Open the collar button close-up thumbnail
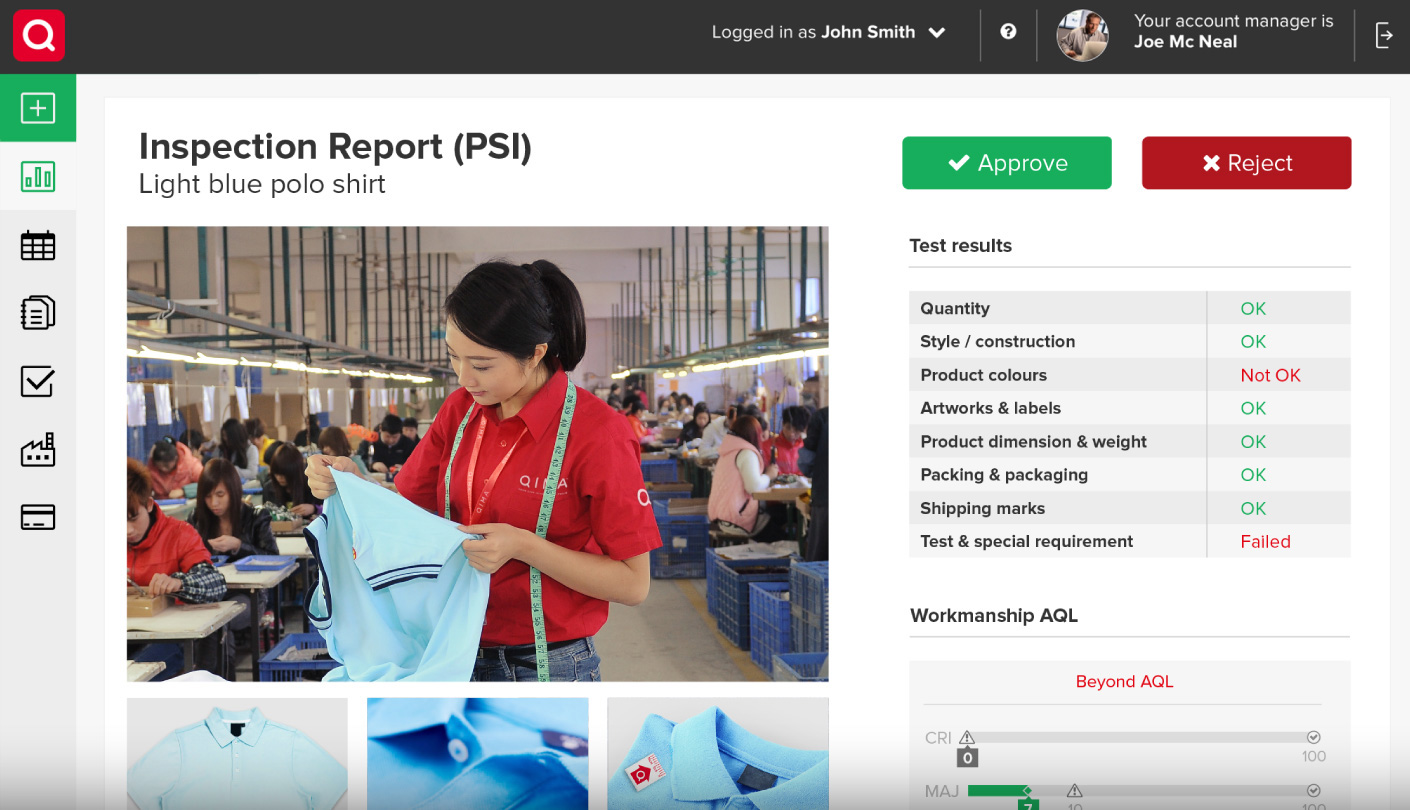This screenshot has width=1410, height=810. (477, 753)
